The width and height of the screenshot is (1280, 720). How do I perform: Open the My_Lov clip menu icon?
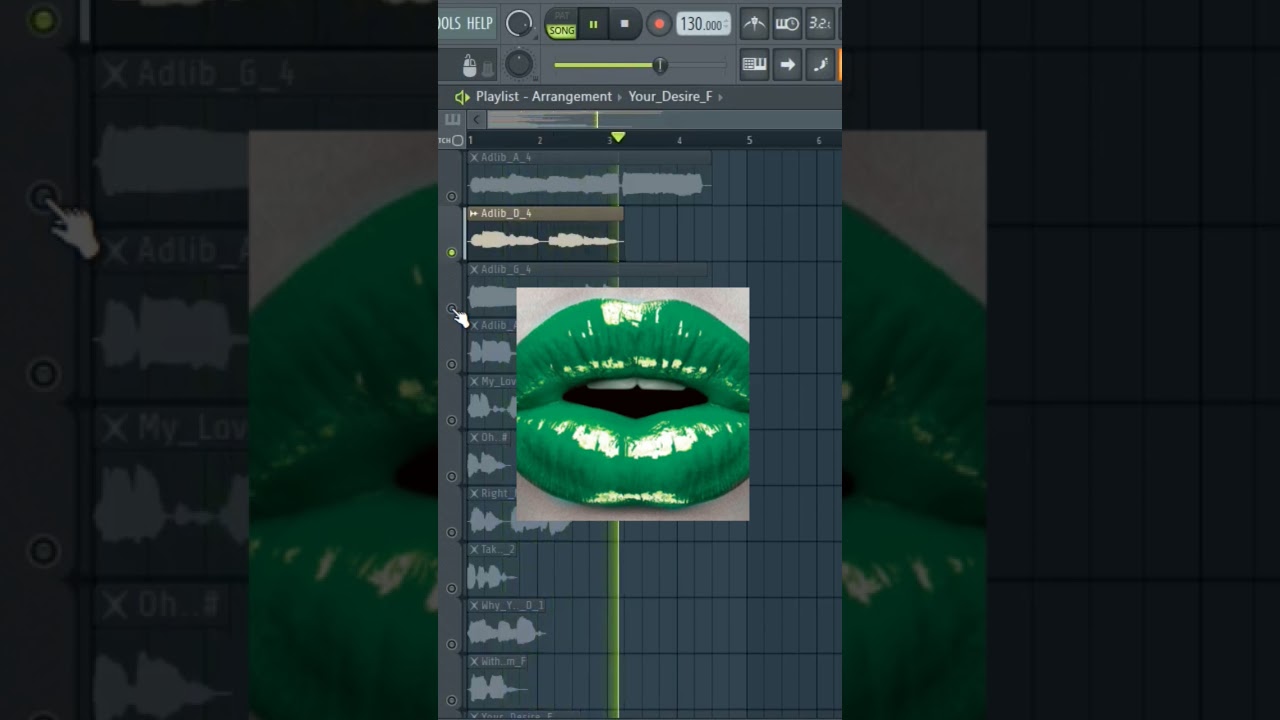474,381
